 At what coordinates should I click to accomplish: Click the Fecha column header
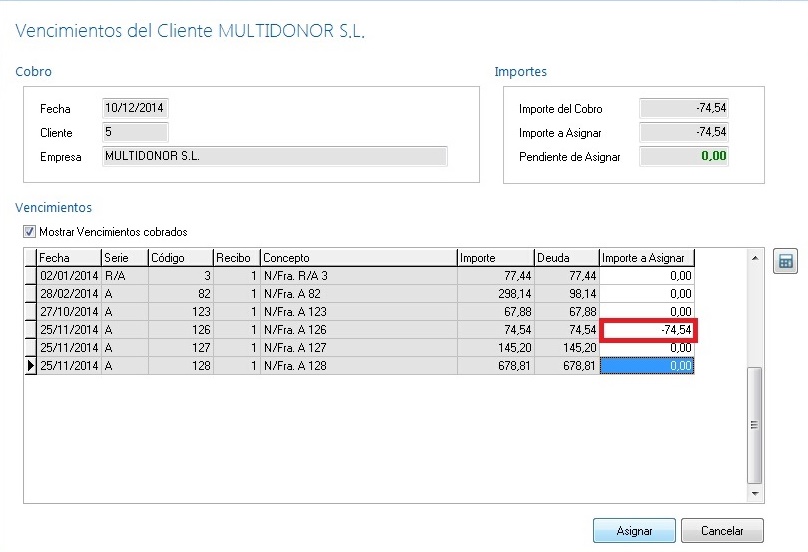(x=68, y=258)
